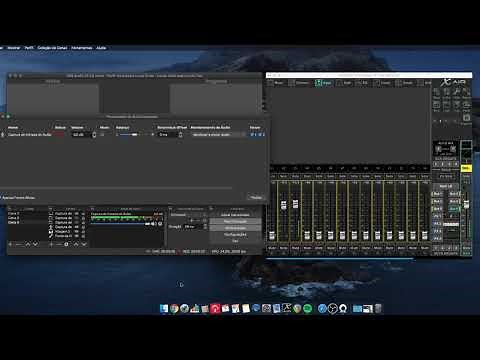
Task: Select Bus 4 in X AIR
Action: click(454, 201)
